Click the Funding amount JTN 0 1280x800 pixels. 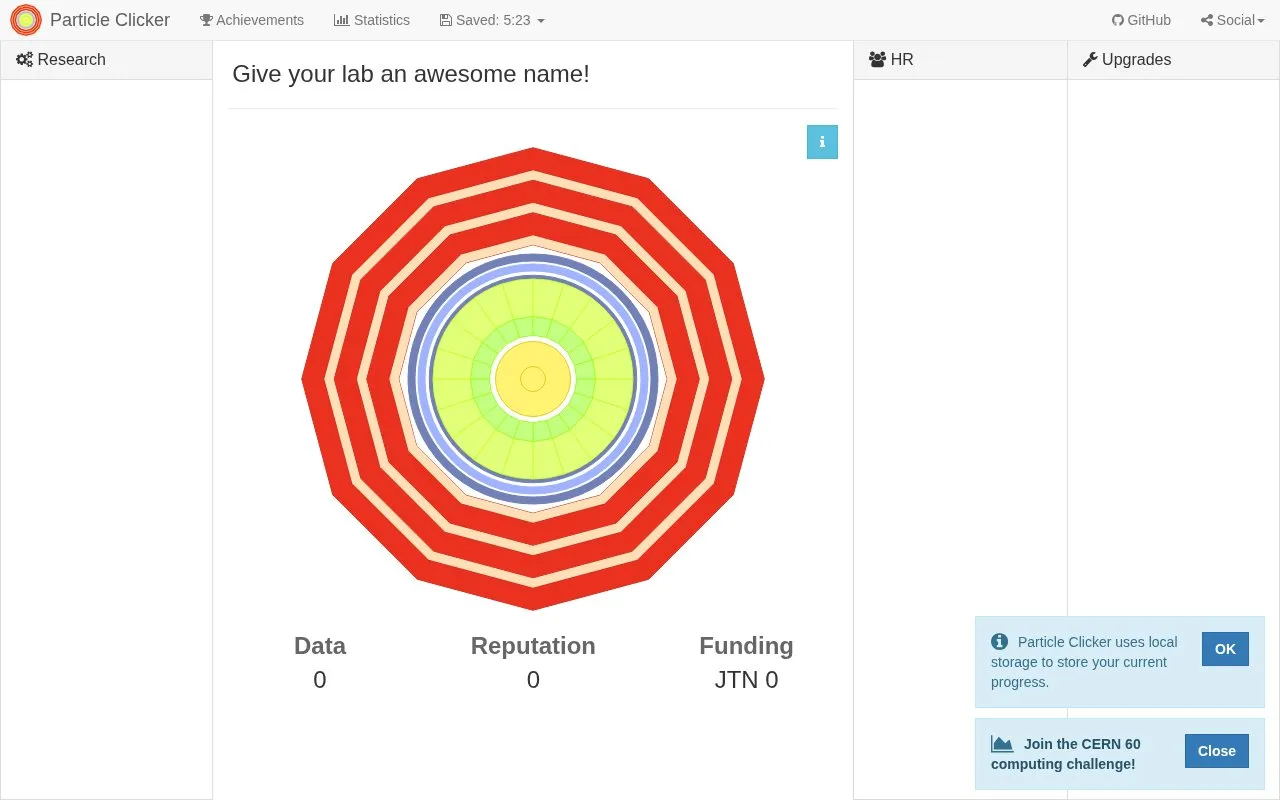click(746, 680)
